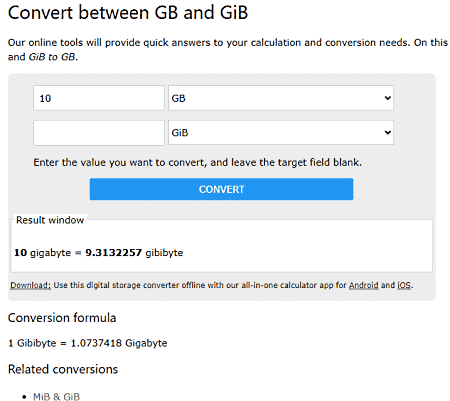Click the CONVERT button
This screenshot has width=450, height=401.
221,189
